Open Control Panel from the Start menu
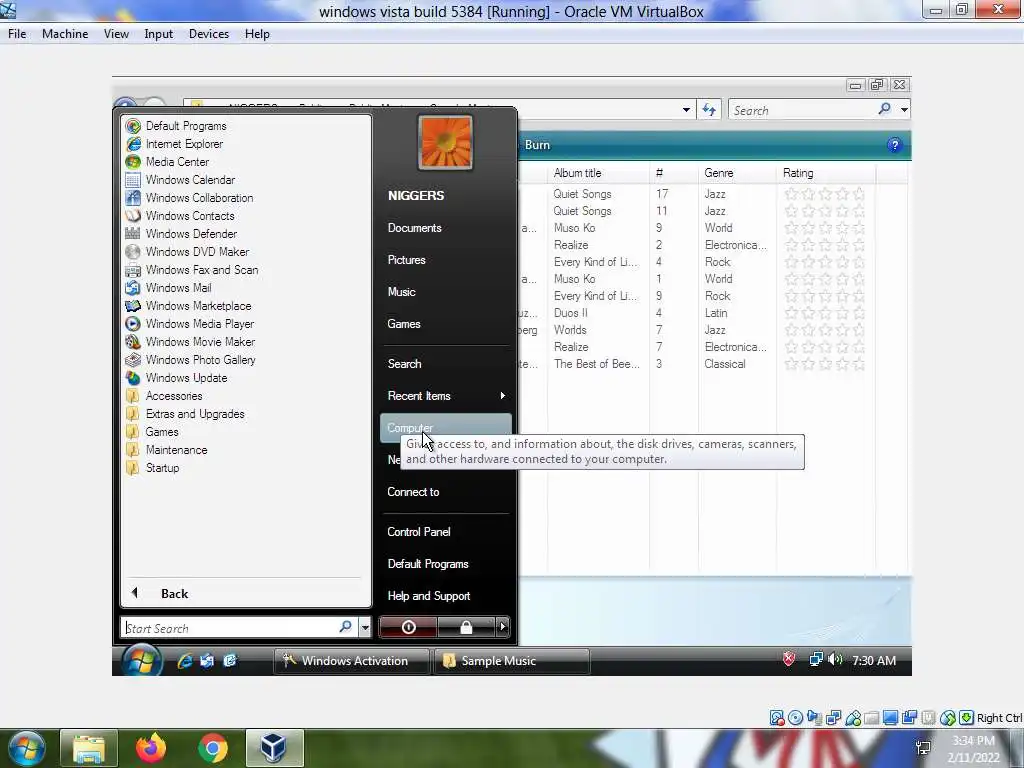 tap(419, 532)
